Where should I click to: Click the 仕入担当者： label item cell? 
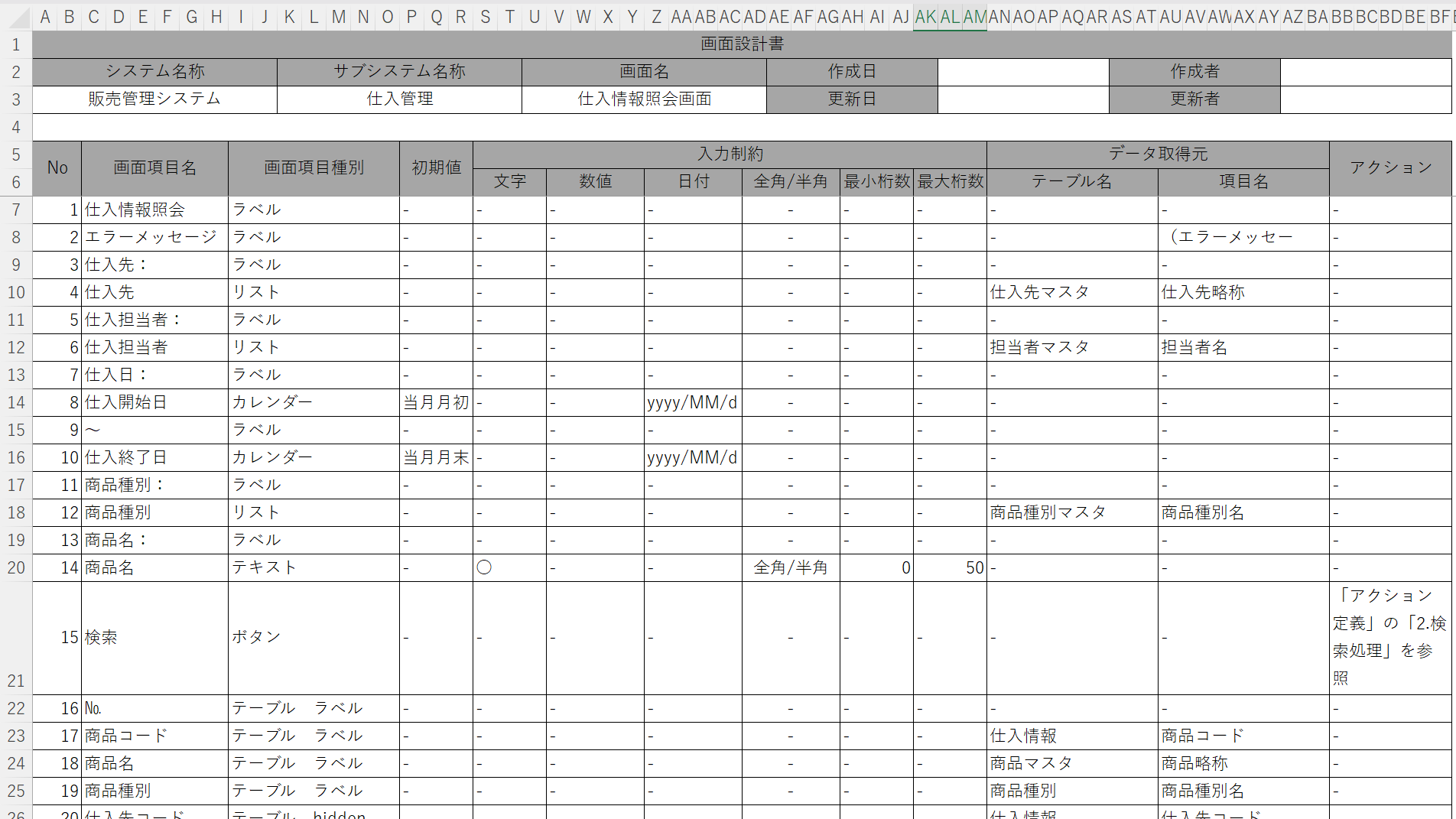click(x=155, y=320)
